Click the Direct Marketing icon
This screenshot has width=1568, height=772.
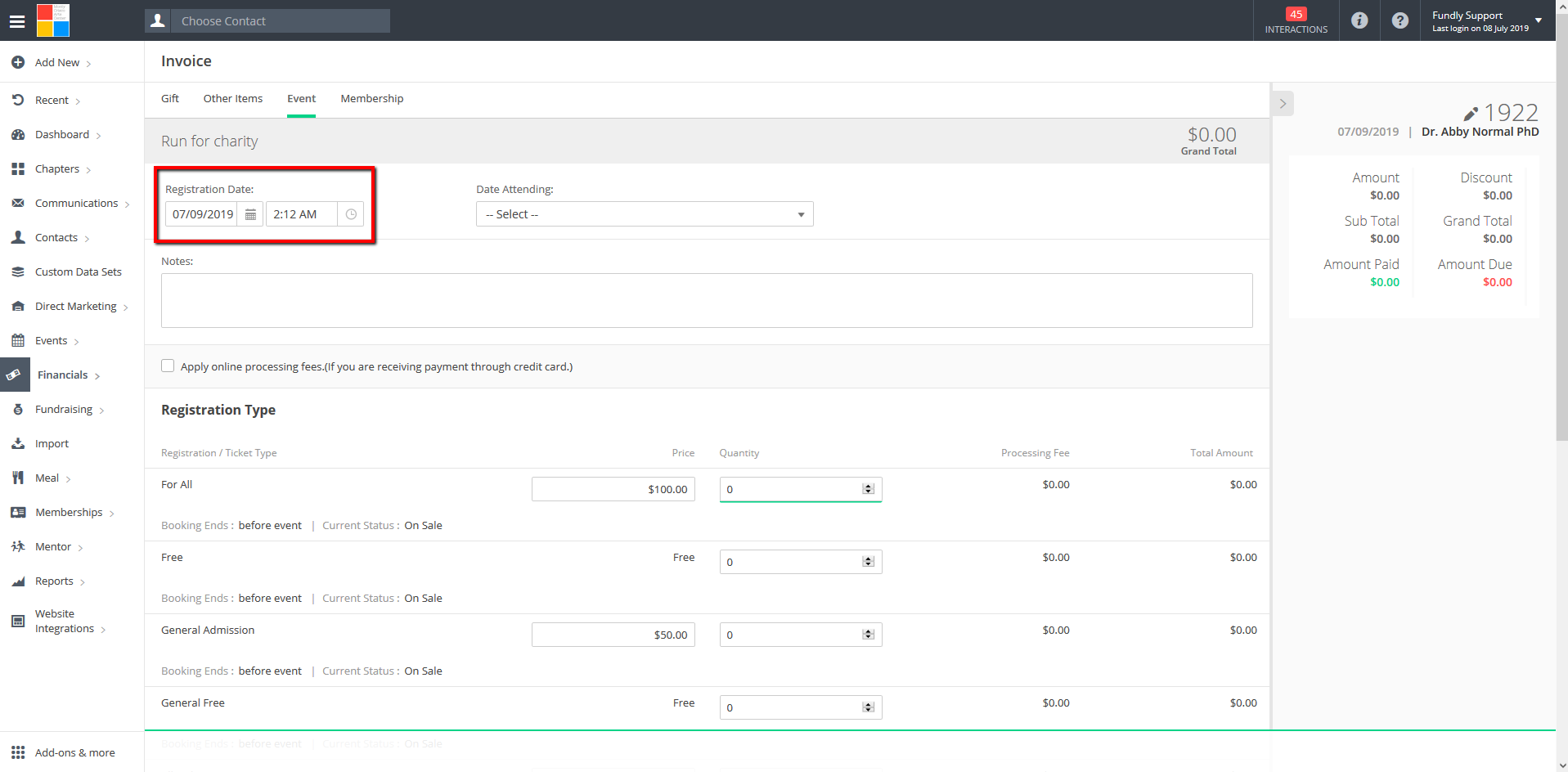point(18,306)
